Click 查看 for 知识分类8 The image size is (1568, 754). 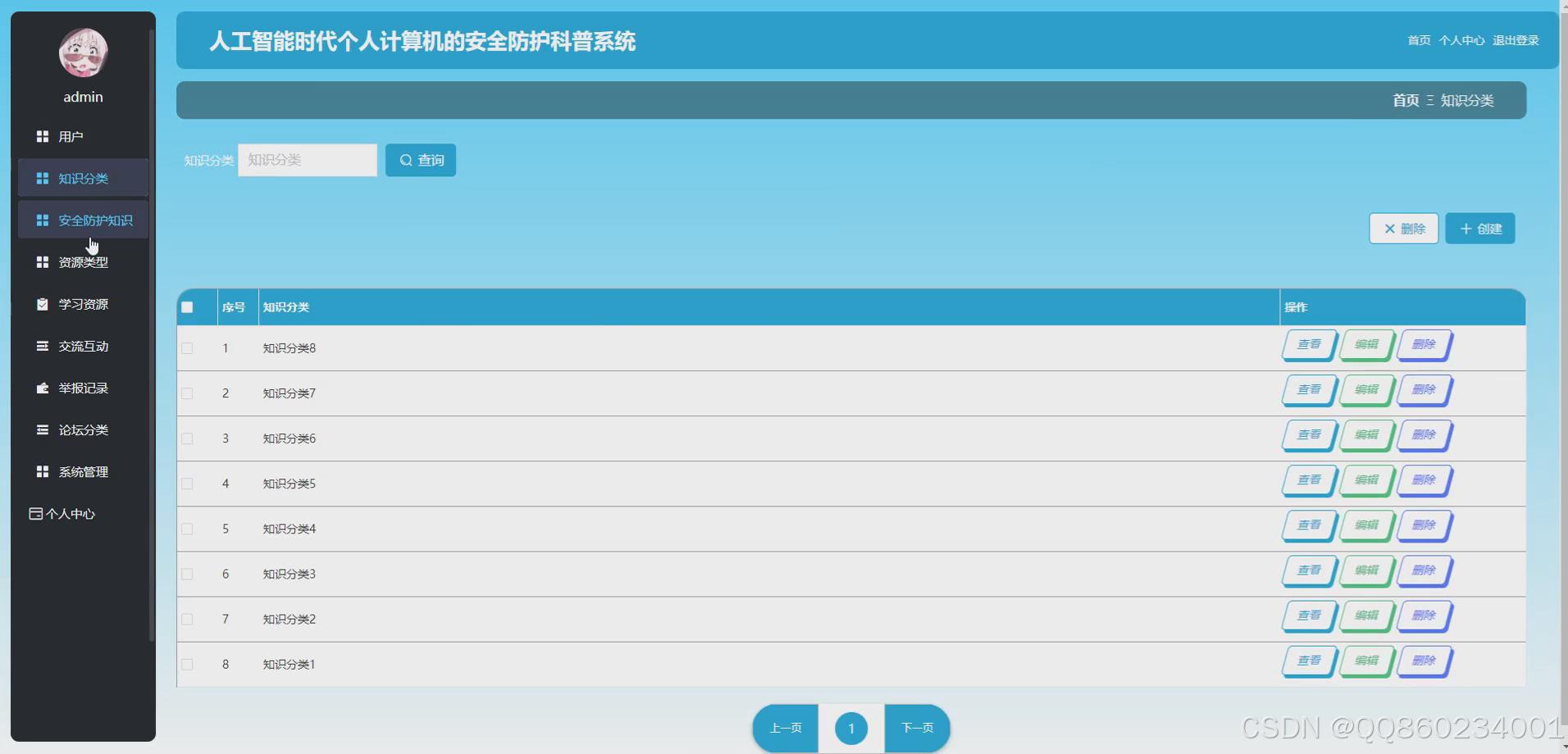[1309, 345]
